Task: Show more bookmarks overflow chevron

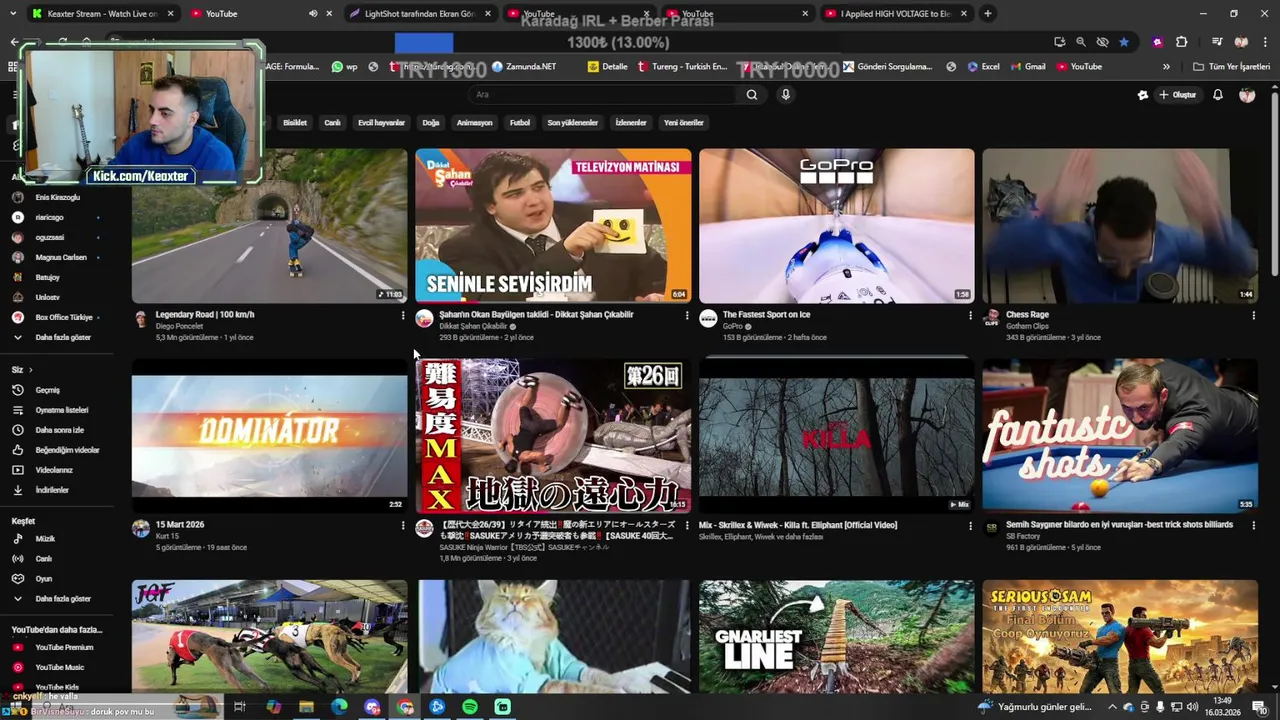Action: (x=1166, y=67)
